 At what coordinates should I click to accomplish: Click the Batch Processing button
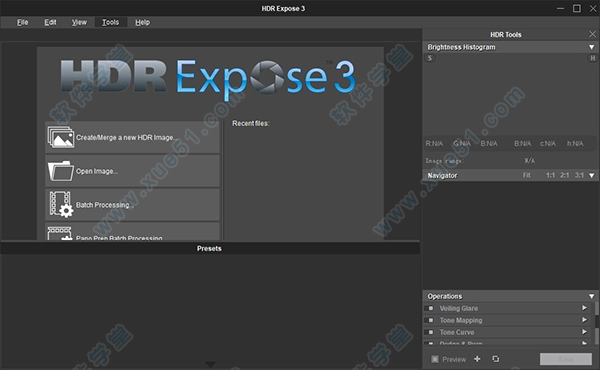pos(132,205)
